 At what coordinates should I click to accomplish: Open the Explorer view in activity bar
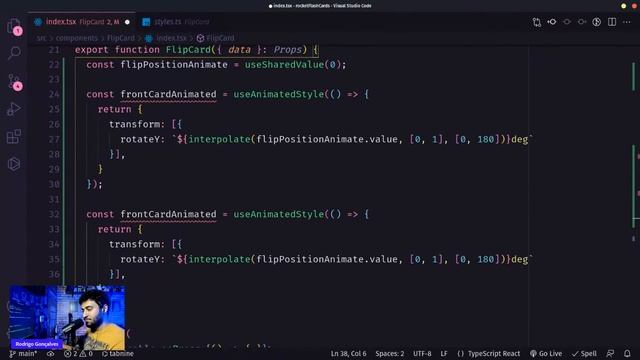click(x=14, y=25)
